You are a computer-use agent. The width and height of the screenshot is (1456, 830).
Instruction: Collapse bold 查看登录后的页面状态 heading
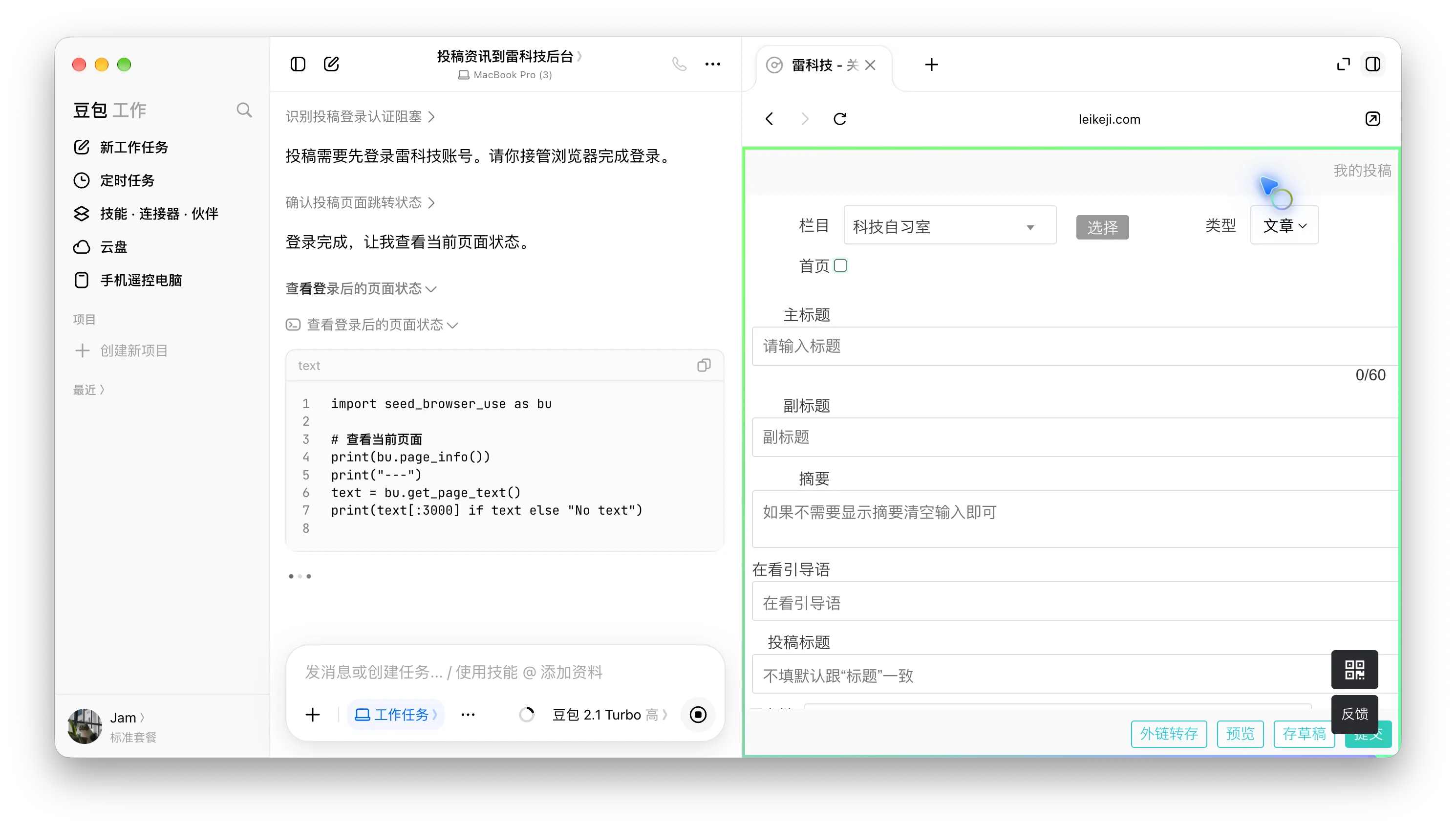tap(361, 288)
